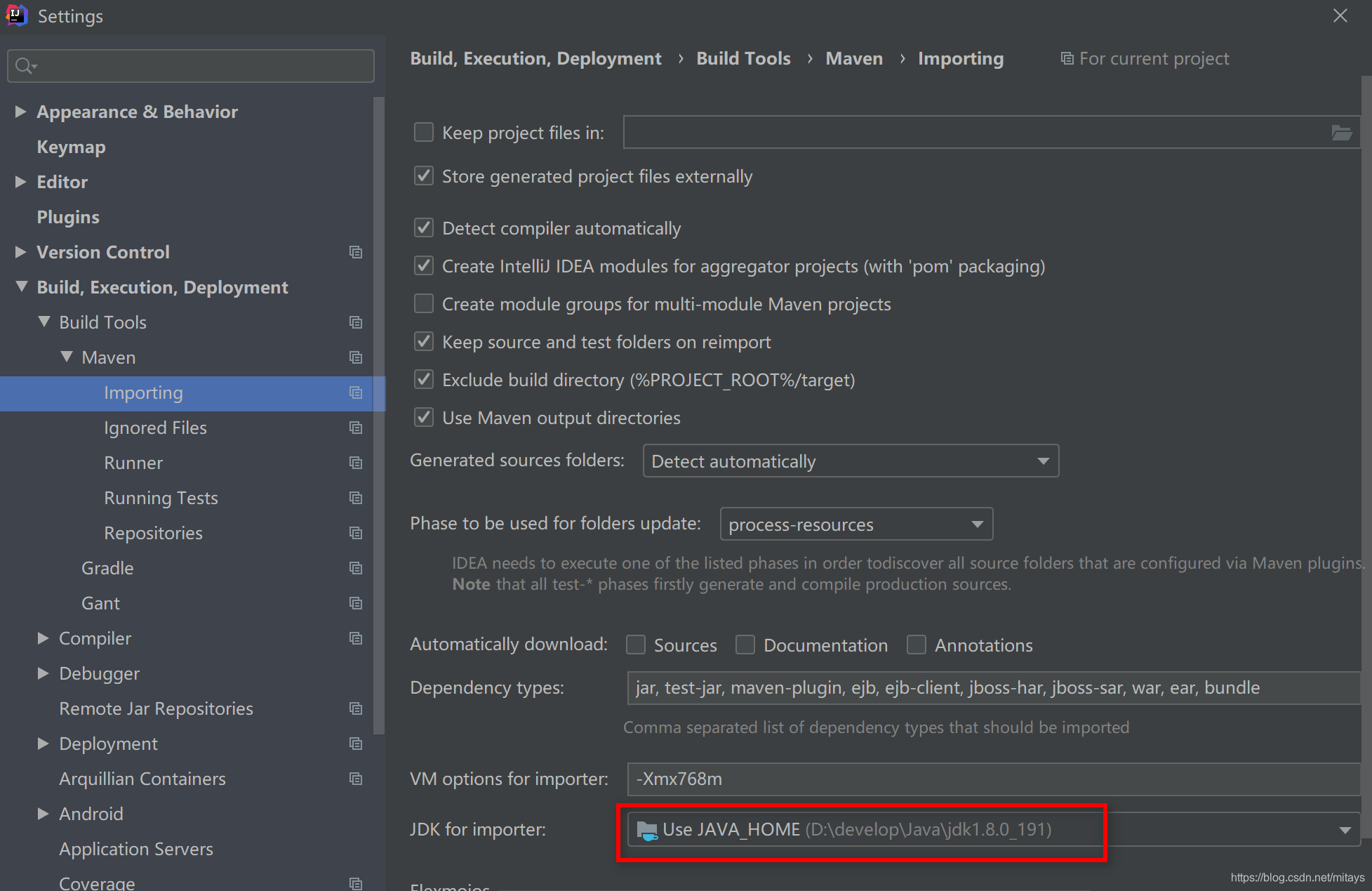Viewport: 1372px width, 891px height.
Task: Click Maven in the breadcrumb path
Action: tap(854, 58)
